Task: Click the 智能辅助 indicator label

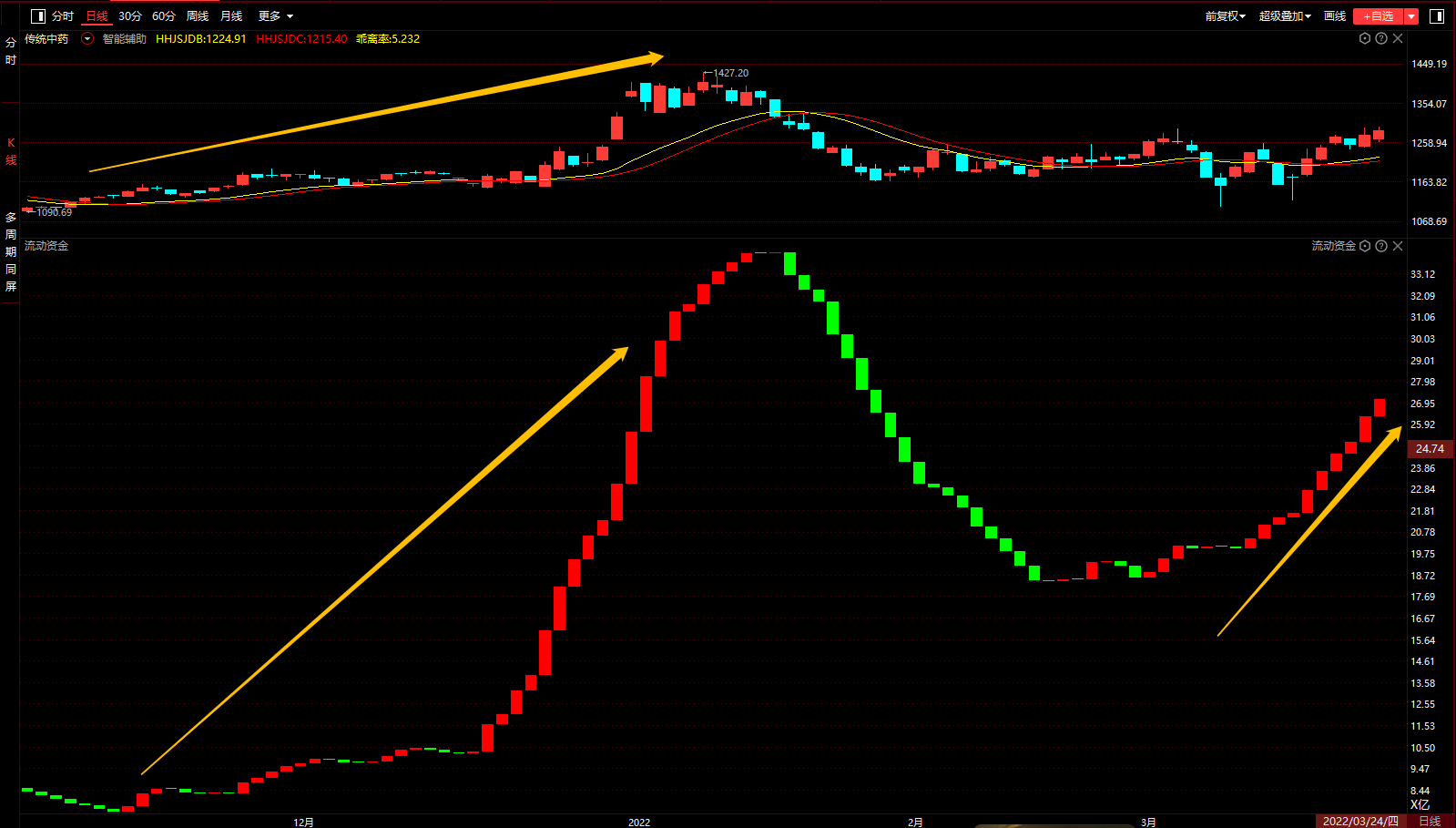Action: point(124,39)
